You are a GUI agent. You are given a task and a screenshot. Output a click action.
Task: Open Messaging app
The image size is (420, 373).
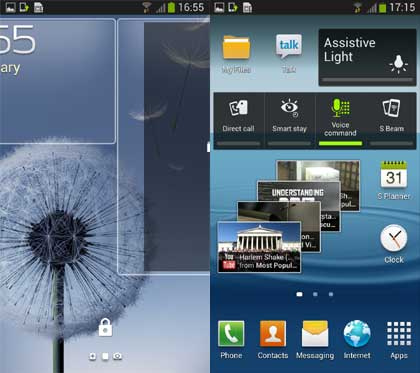click(315, 340)
